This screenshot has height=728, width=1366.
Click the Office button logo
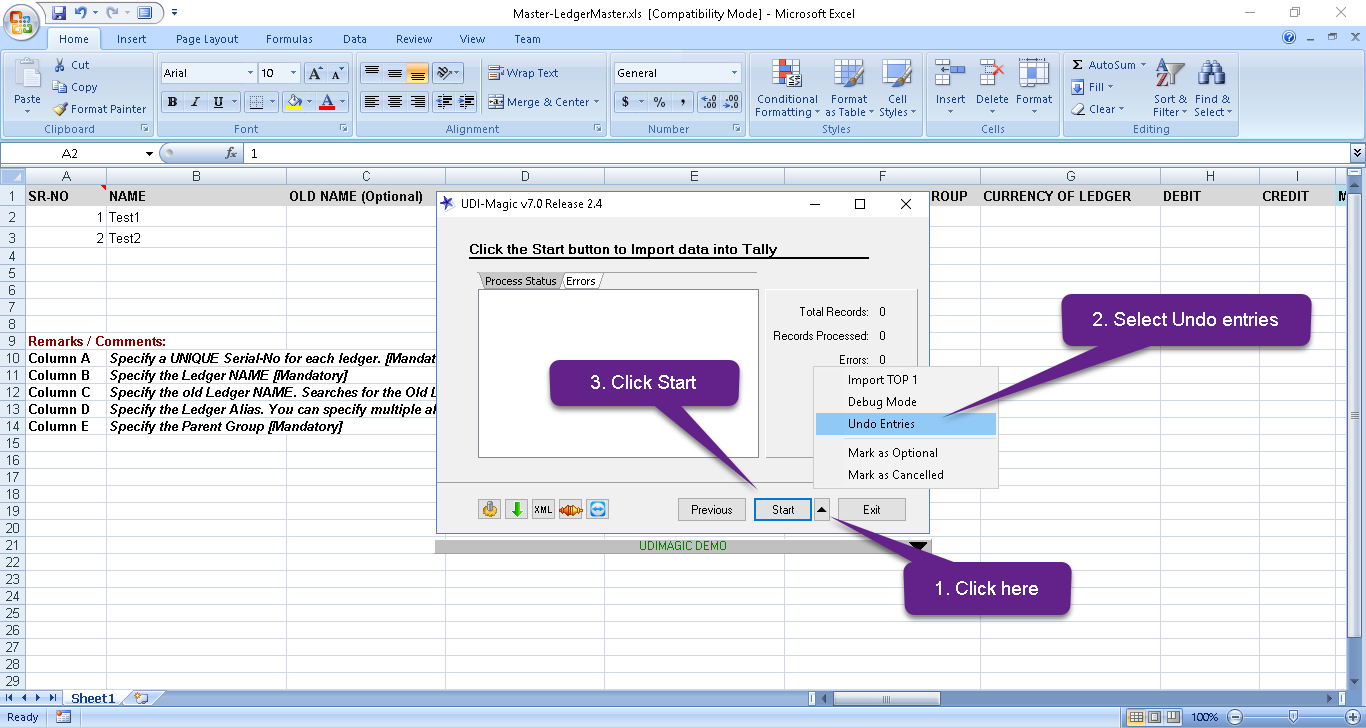coord(21,21)
